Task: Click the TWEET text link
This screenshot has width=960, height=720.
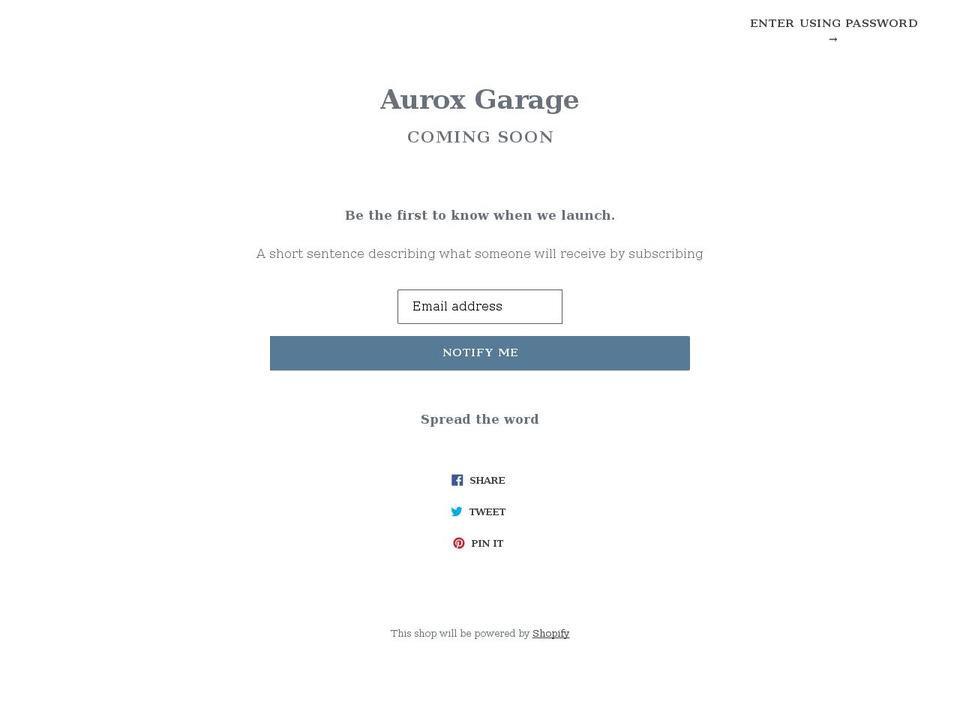Action: 487,512
